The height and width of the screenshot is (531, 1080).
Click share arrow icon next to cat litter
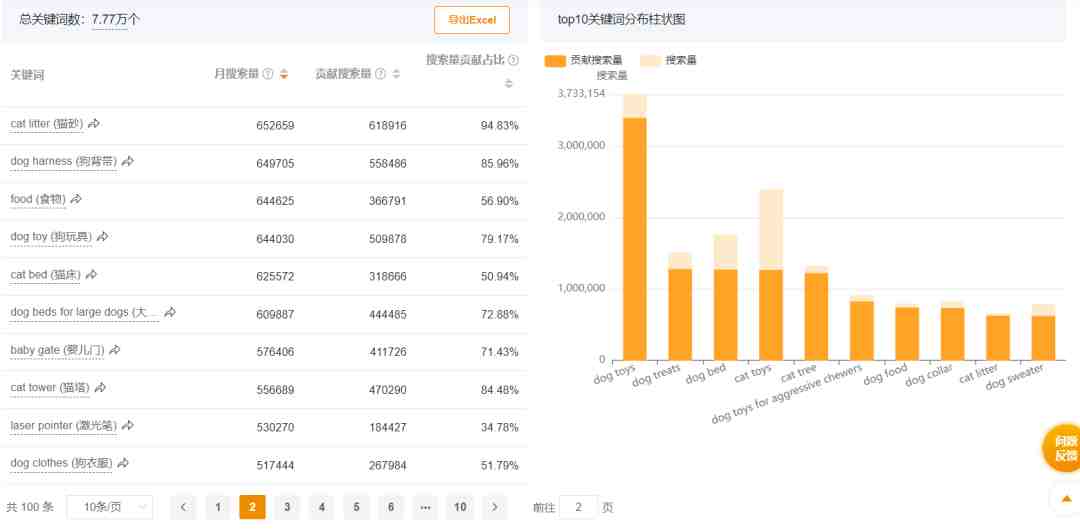(x=94, y=123)
